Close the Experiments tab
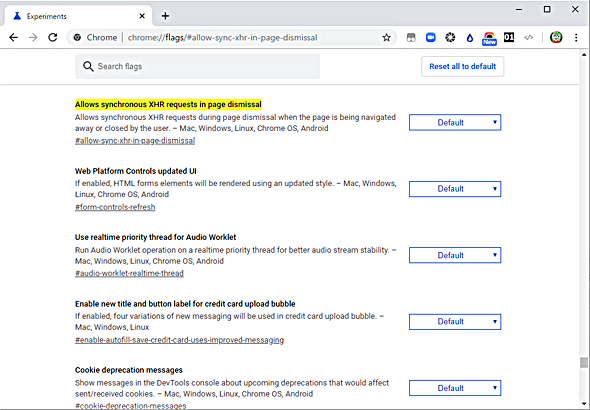This screenshot has width=590, height=410. [x=142, y=16]
